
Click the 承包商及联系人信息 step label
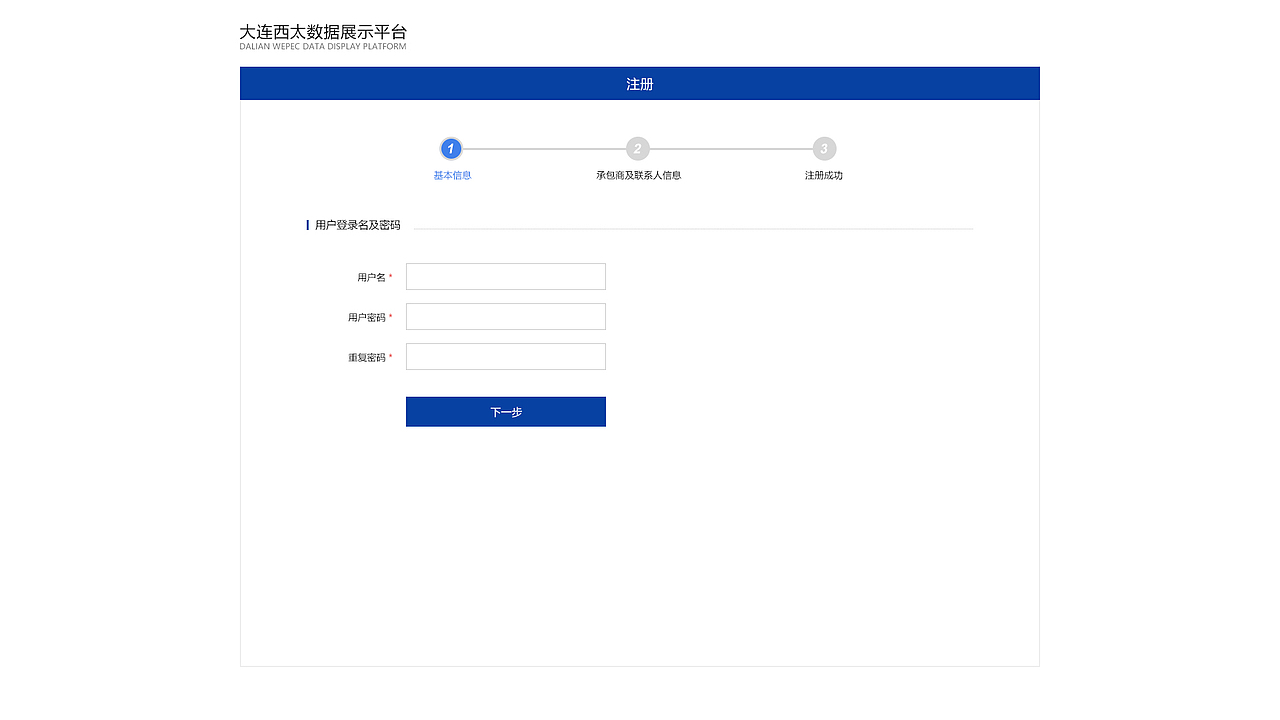coord(638,176)
